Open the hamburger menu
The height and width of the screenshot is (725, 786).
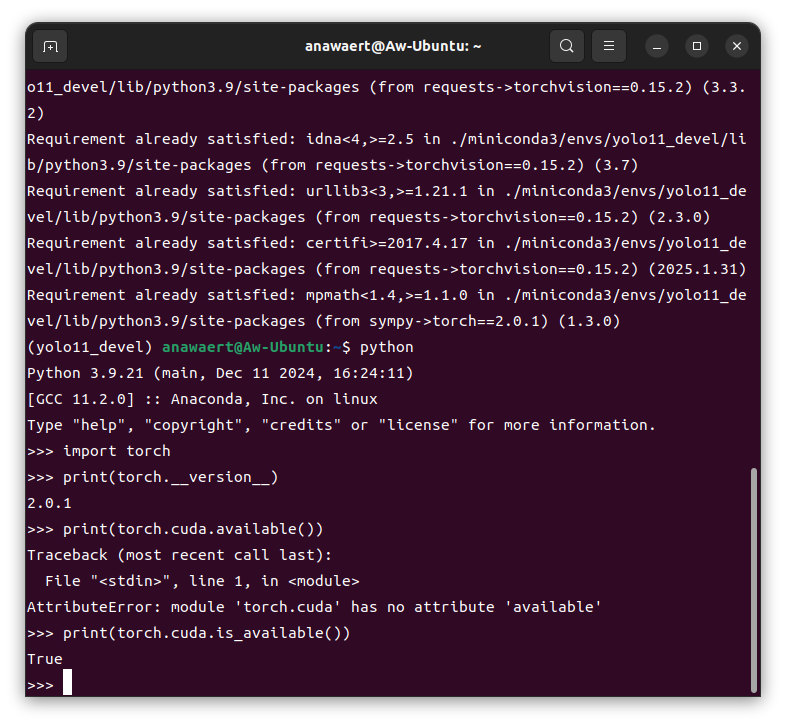[609, 46]
